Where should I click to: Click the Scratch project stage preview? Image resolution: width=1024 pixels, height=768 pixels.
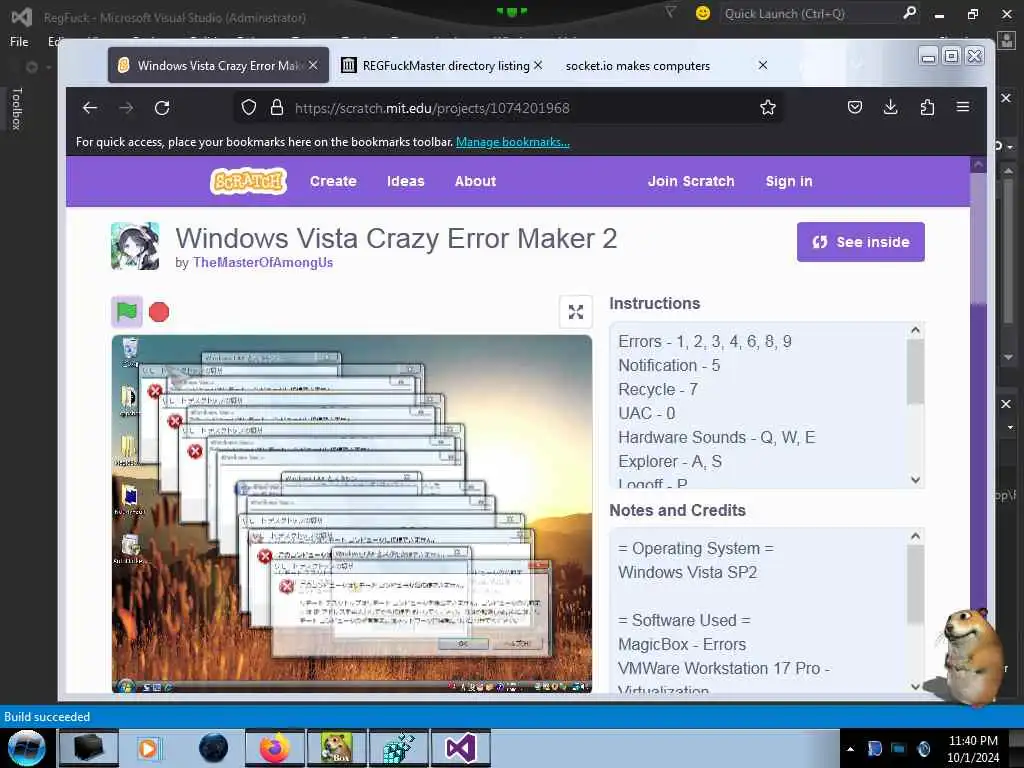pos(352,513)
